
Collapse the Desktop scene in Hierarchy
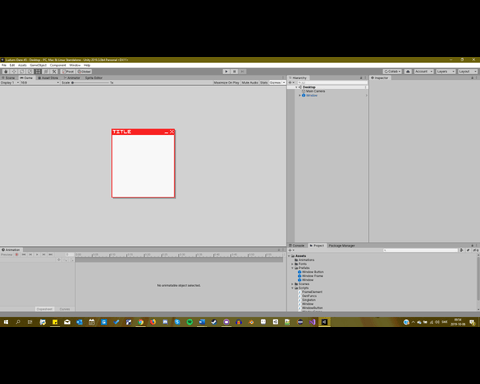pyautogui.click(x=296, y=87)
